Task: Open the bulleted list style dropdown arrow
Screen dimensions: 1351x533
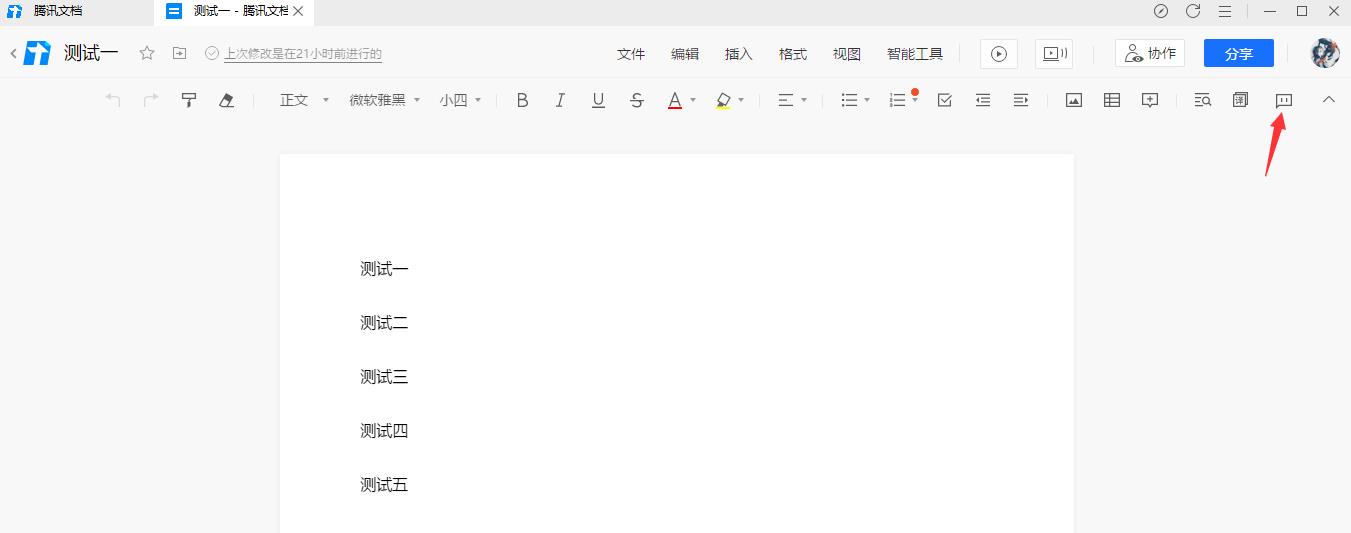Action: [867, 100]
